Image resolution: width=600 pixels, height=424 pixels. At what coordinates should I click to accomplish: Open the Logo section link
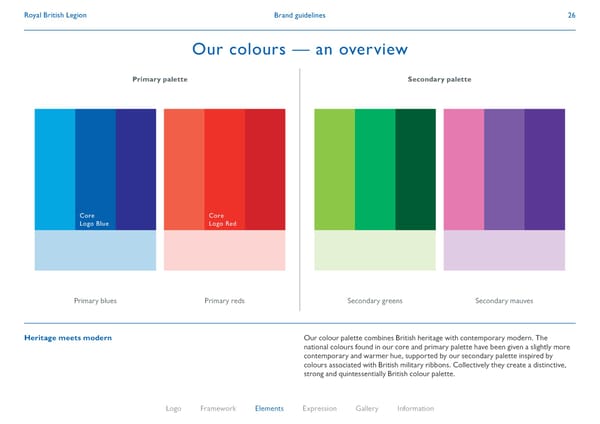174,408
